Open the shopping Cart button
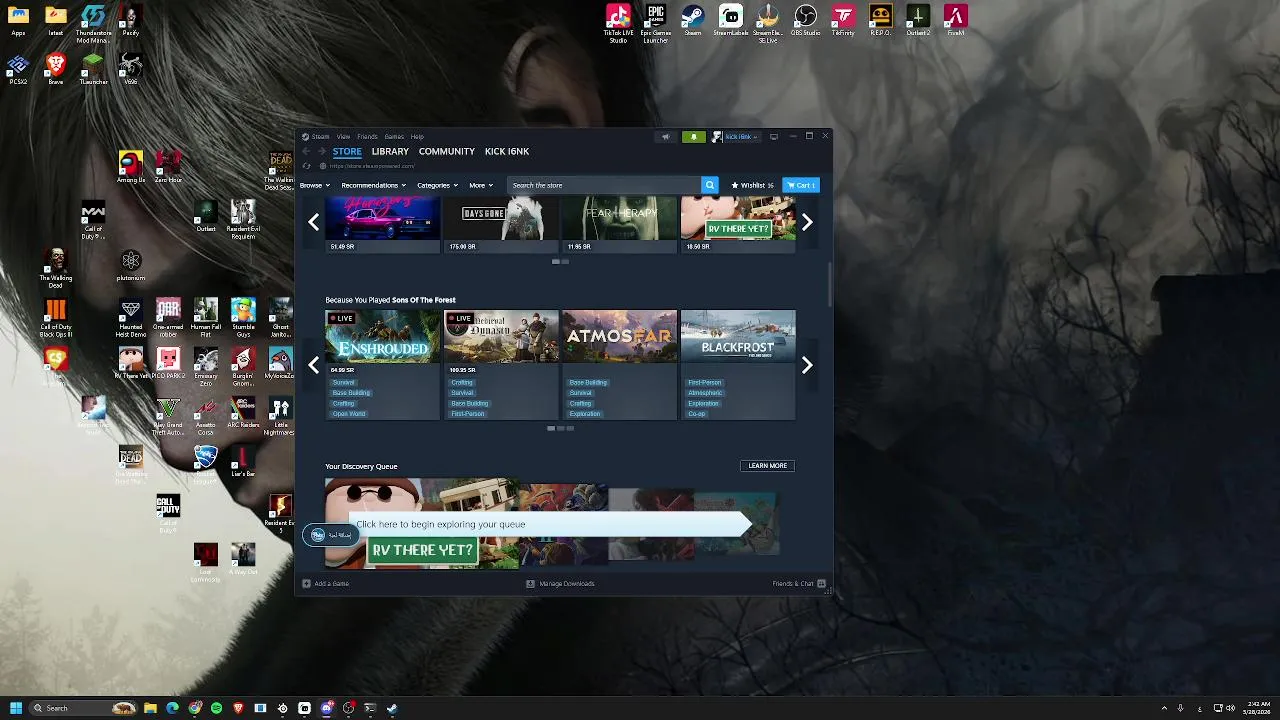 click(800, 185)
